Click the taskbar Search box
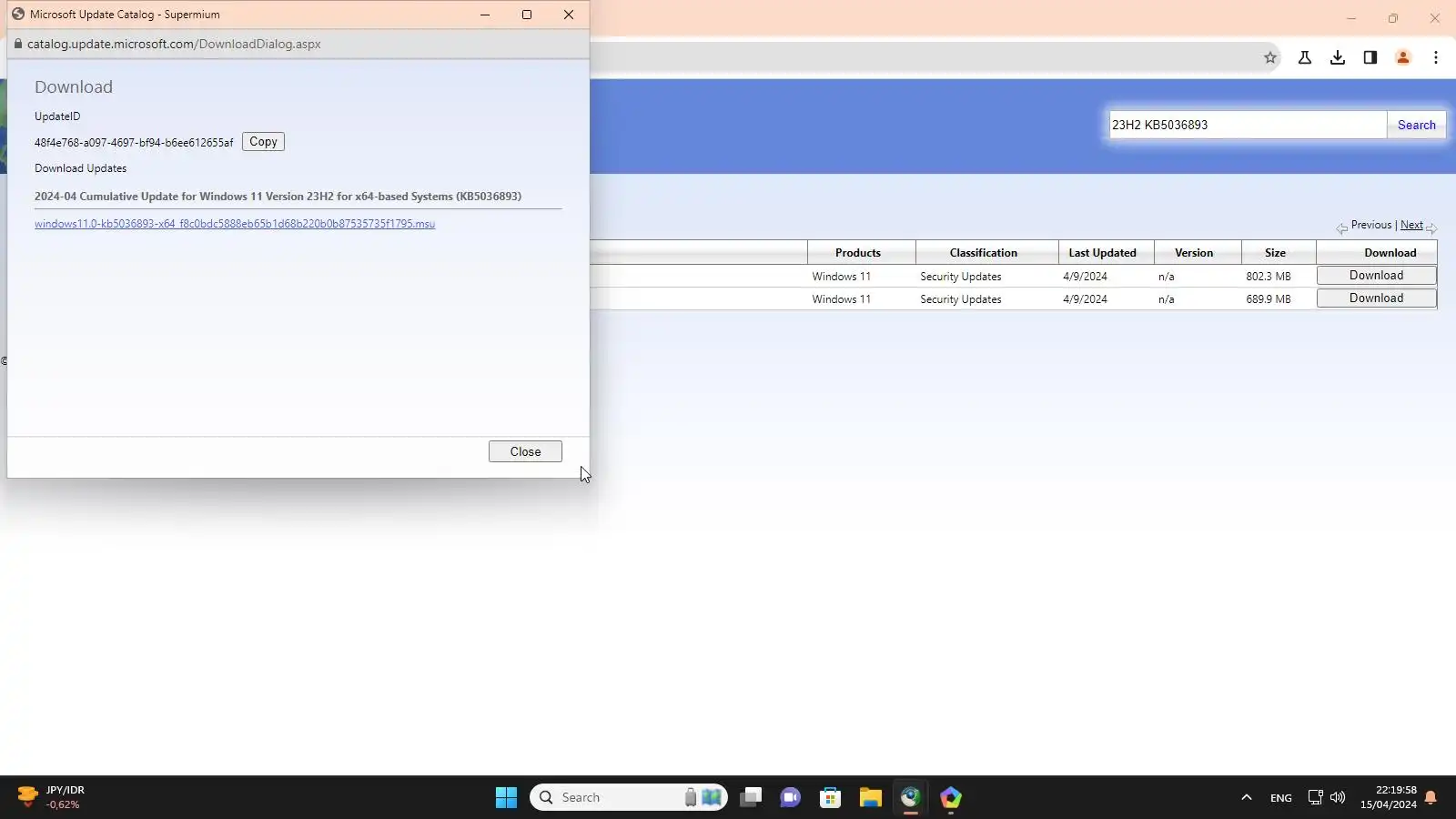The width and height of the screenshot is (1456, 819). pos(628,797)
